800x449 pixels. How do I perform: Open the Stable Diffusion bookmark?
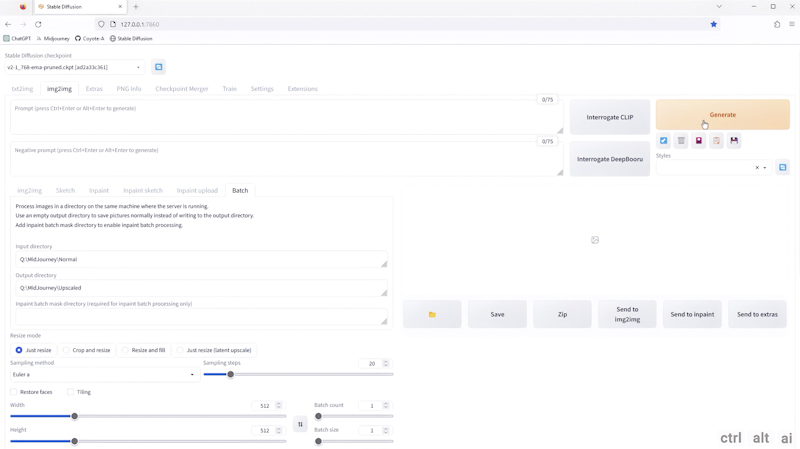131,38
